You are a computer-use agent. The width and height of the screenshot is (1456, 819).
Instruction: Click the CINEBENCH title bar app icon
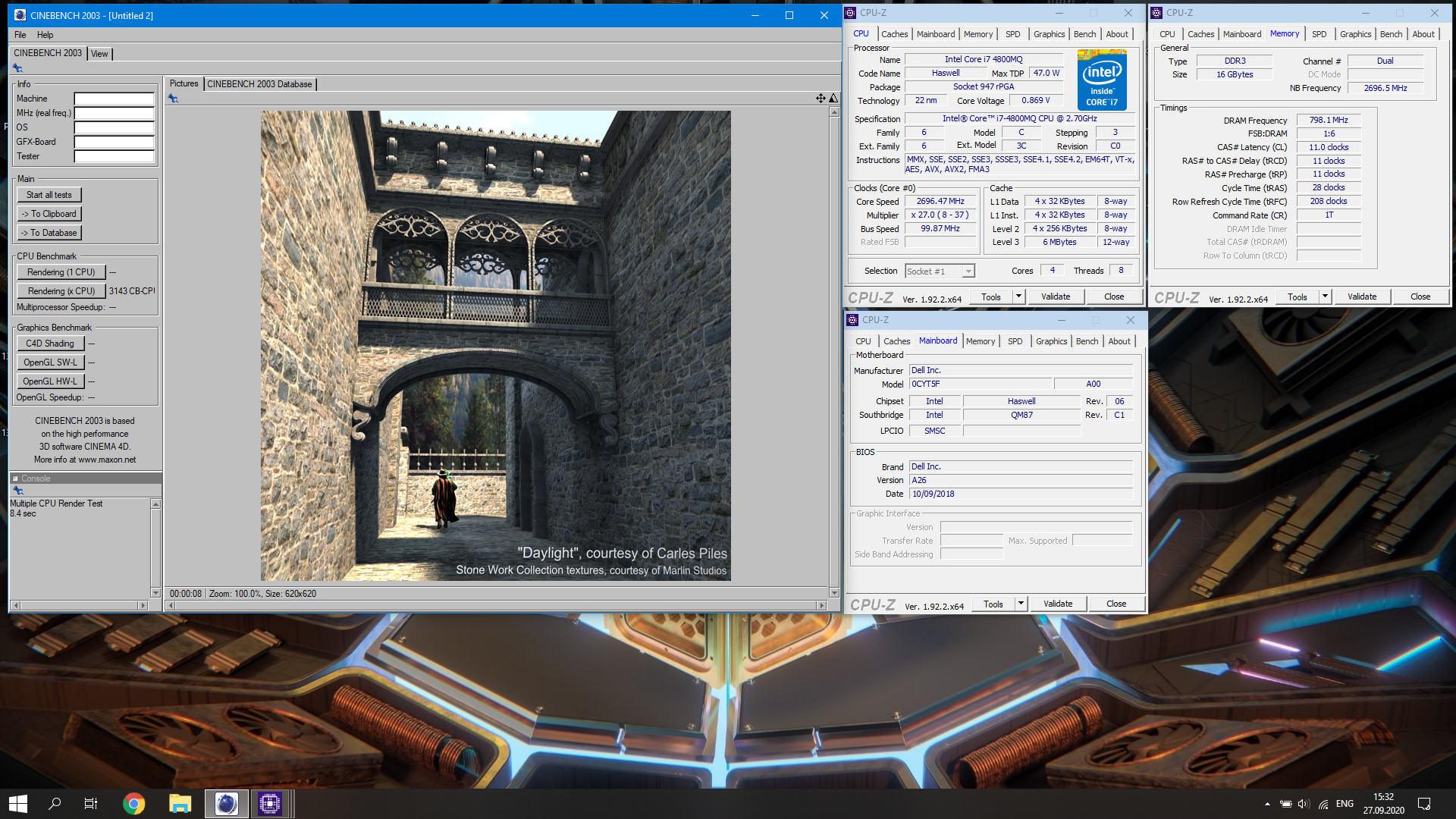[20, 15]
